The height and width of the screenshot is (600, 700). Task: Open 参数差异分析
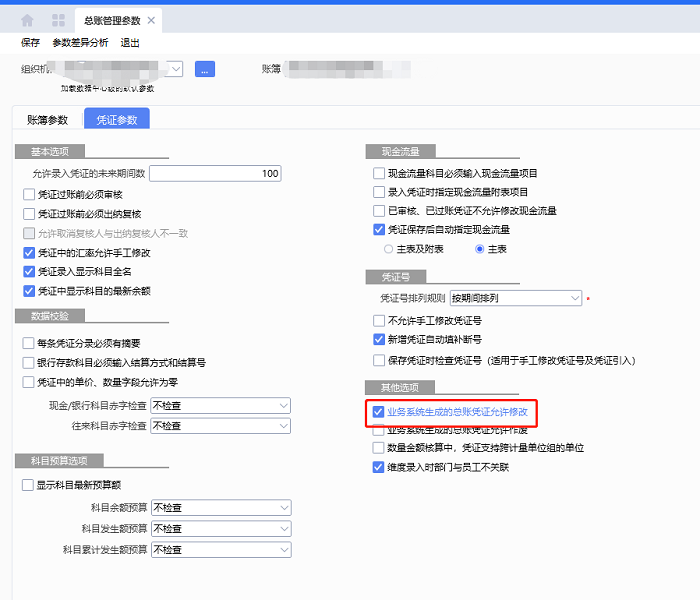point(80,43)
